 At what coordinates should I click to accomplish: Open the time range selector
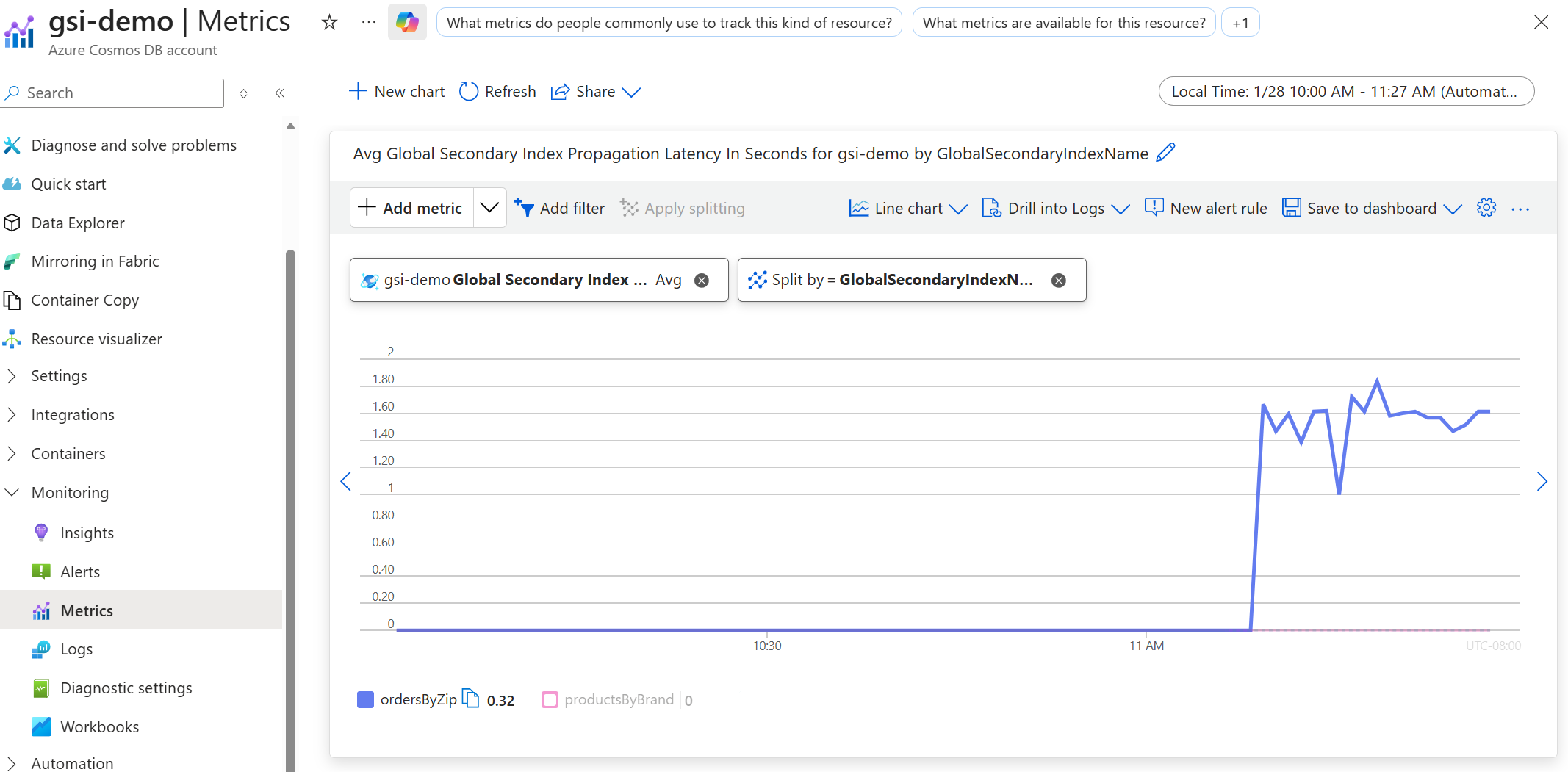[1345, 91]
